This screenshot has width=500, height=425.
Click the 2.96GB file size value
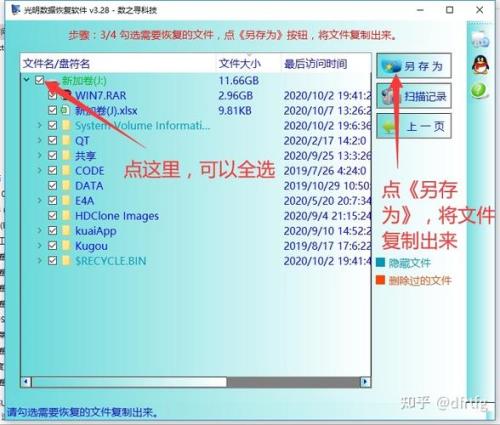[x=236, y=96]
